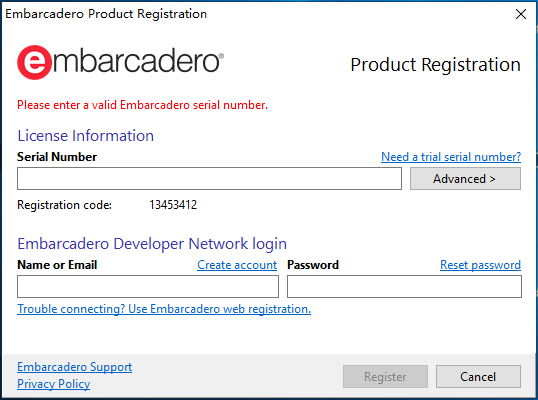Open the 'Need a trial serial number?' link
538x400 pixels.
coord(451,157)
